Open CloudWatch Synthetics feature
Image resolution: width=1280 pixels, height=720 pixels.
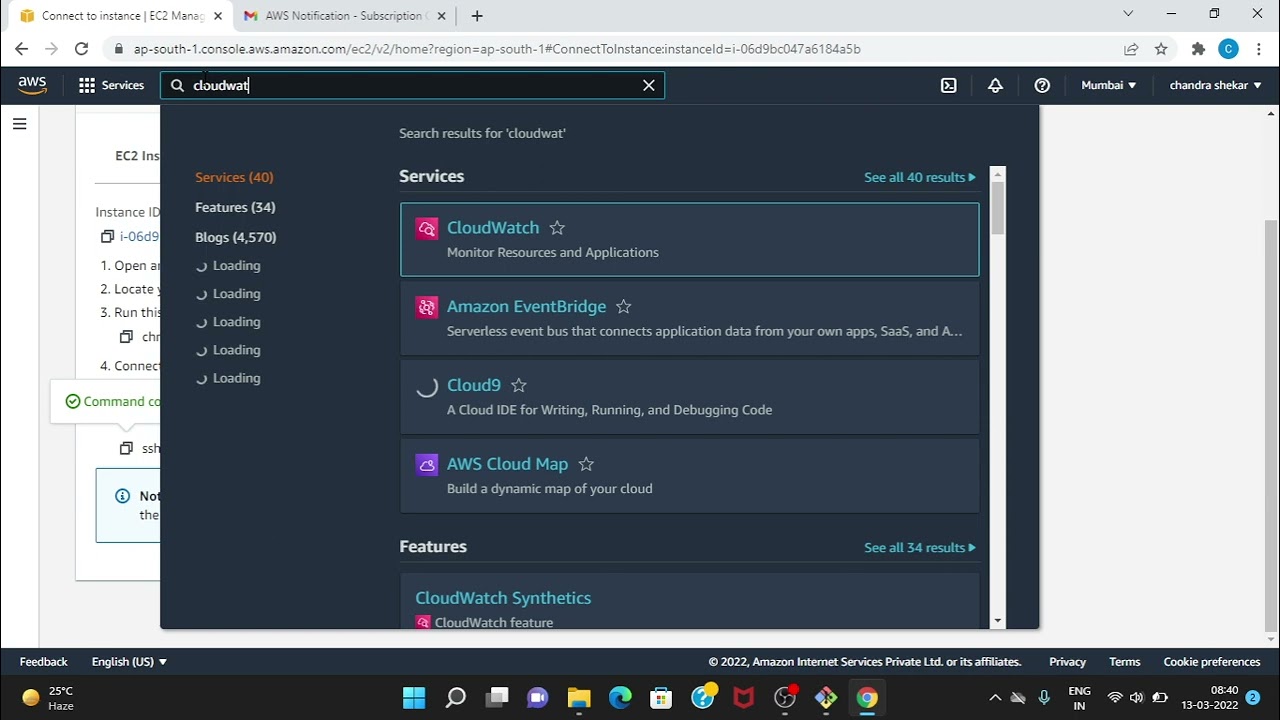coord(503,598)
